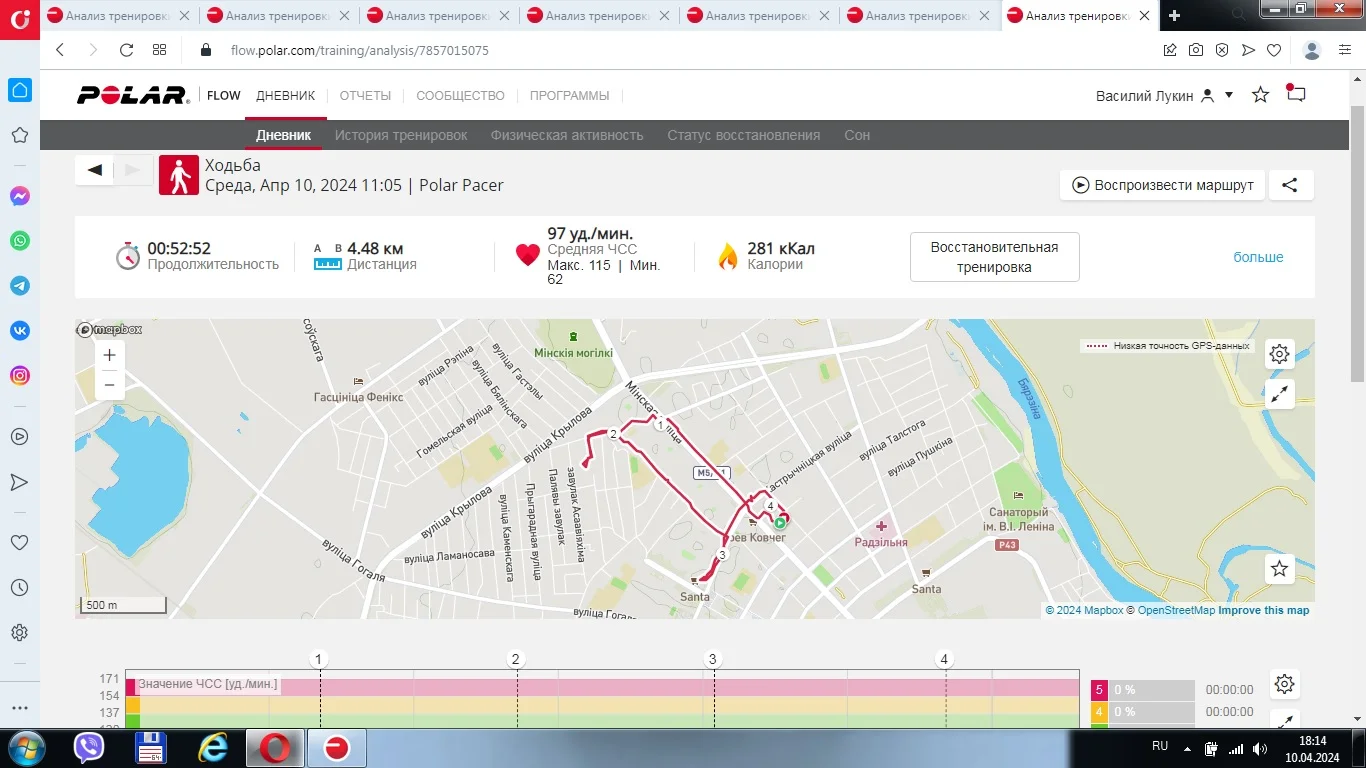
Task: Open Internet Explorer from the taskbar
Action: click(x=213, y=747)
